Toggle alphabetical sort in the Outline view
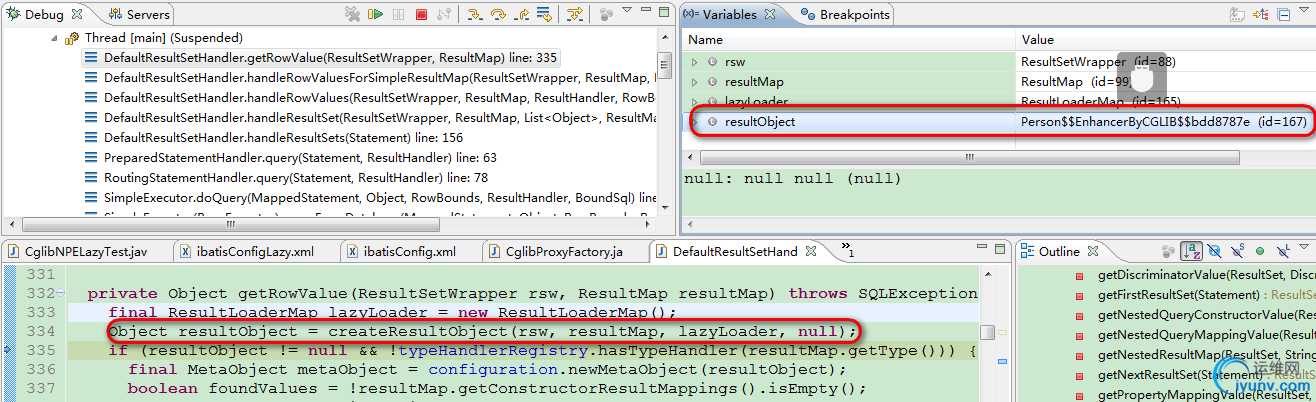1316x402 pixels. click(1191, 251)
